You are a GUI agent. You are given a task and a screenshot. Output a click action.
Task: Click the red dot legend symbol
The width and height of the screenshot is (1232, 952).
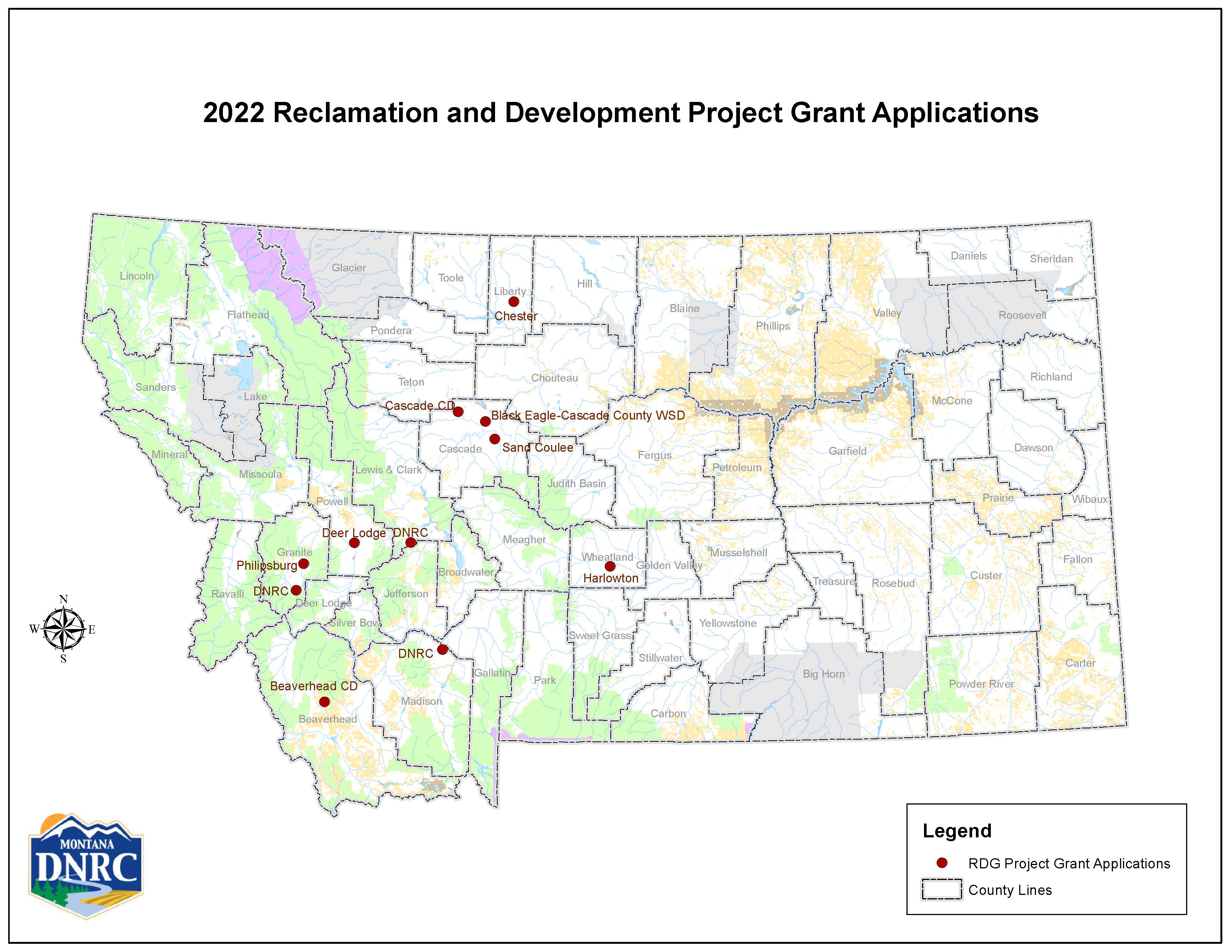click(942, 863)
